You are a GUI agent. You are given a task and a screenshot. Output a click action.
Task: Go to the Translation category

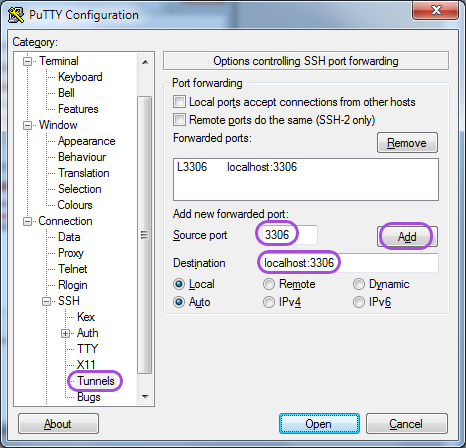pos(84,173)
